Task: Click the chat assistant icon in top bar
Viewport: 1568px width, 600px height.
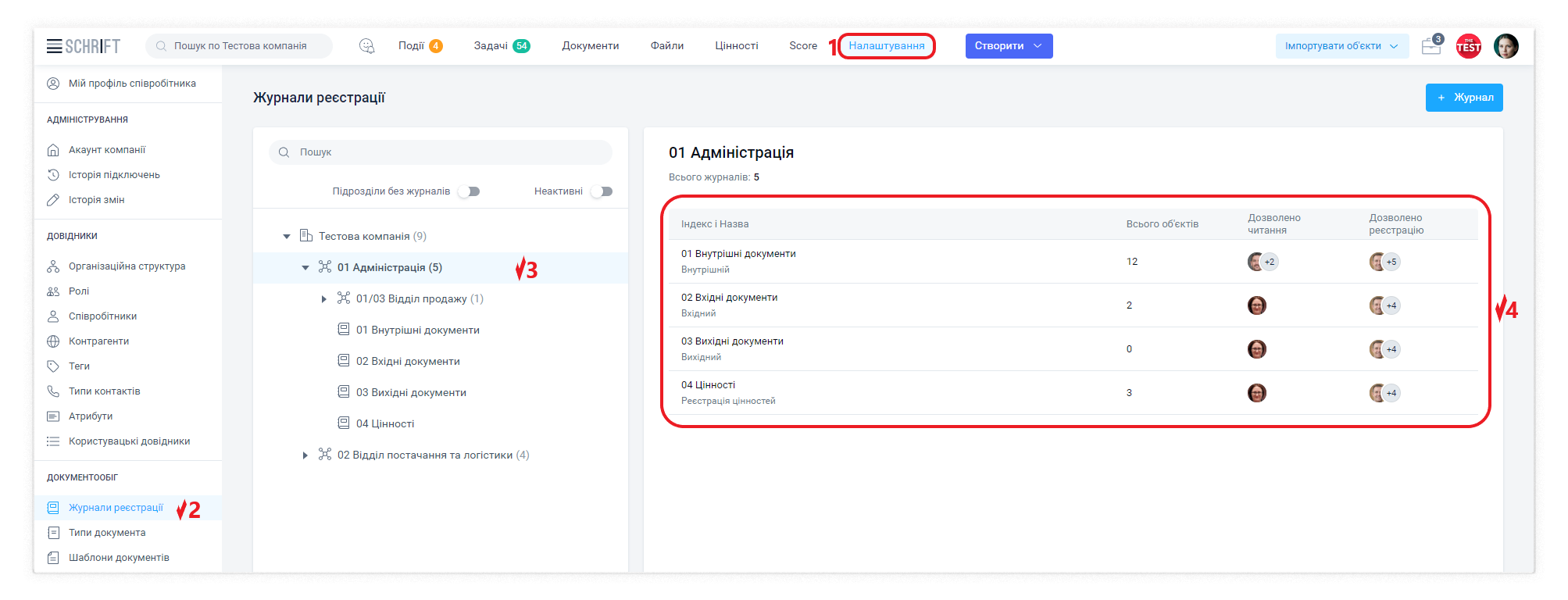Action: coord(366,46)
